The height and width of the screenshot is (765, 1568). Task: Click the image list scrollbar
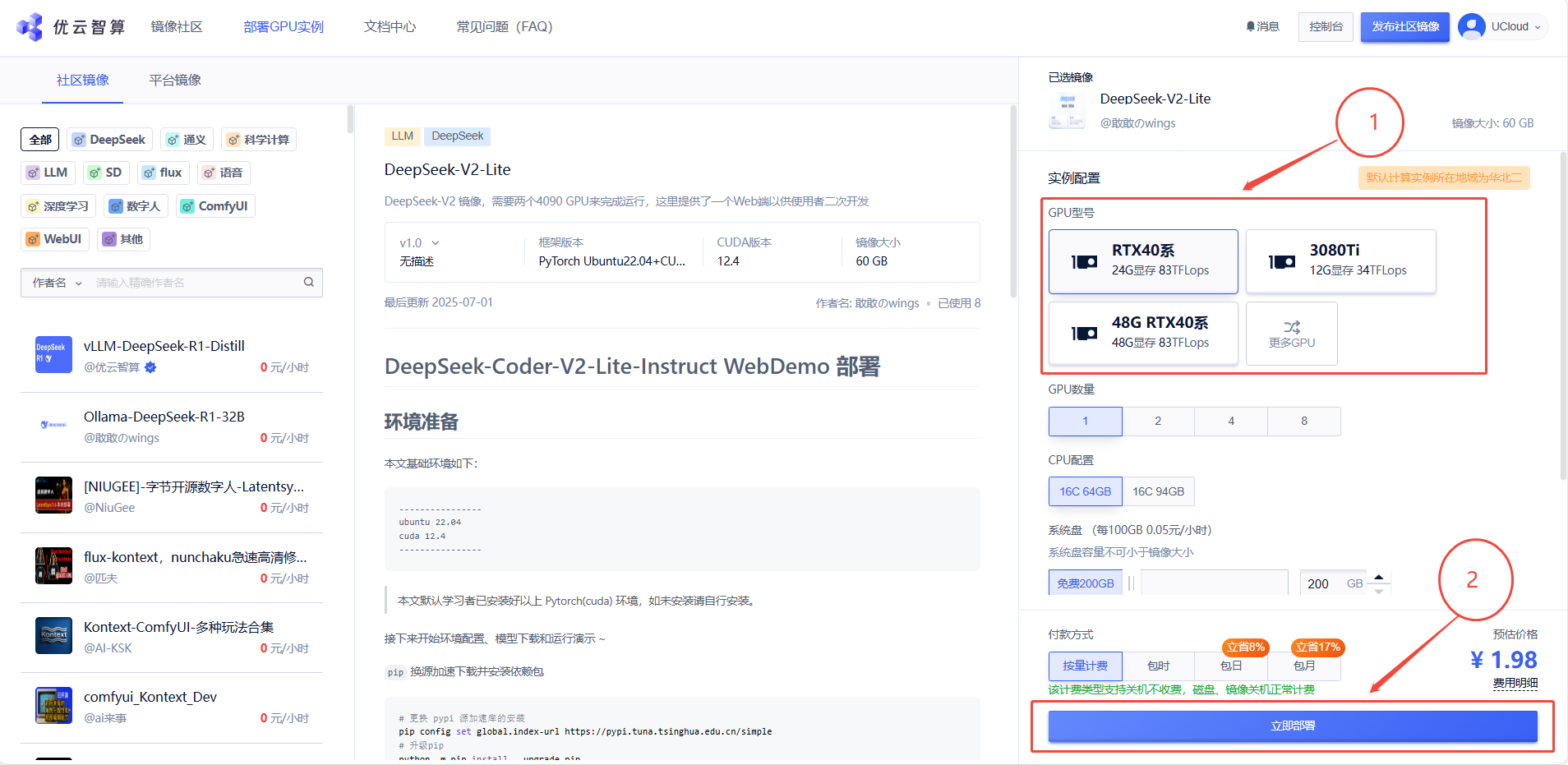pyautogui.click(x=350, y=119)
